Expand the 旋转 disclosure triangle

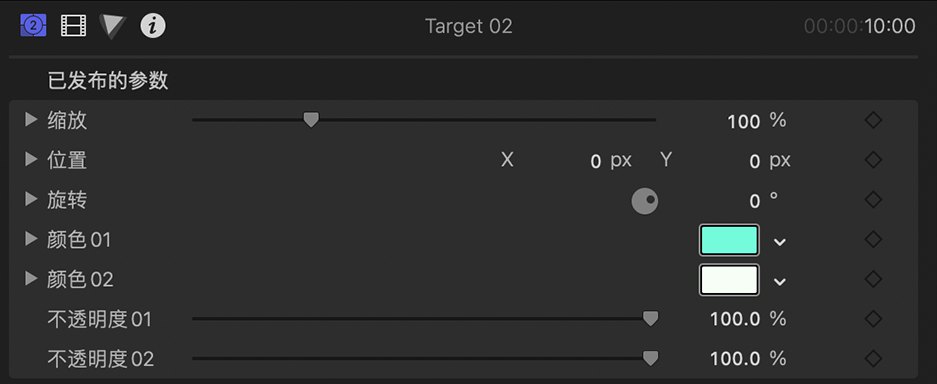coord(31,199)
